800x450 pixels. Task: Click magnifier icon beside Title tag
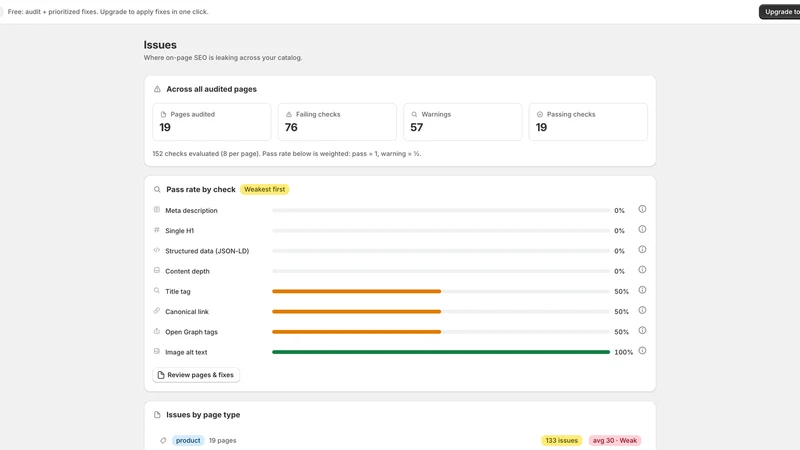pyautogui.click(x=157, y=291)
